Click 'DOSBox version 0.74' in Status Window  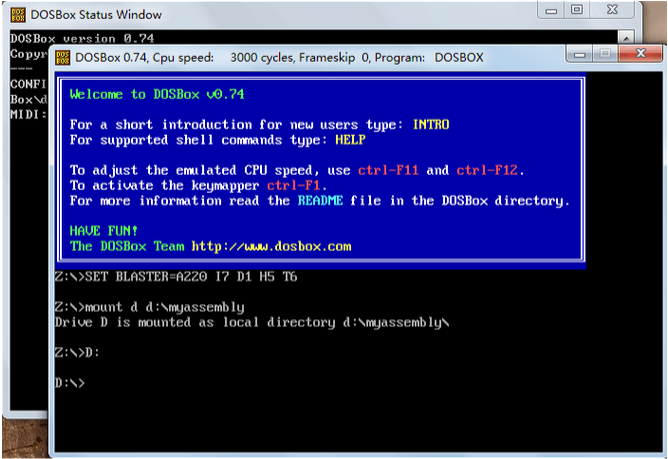[82, 38]
